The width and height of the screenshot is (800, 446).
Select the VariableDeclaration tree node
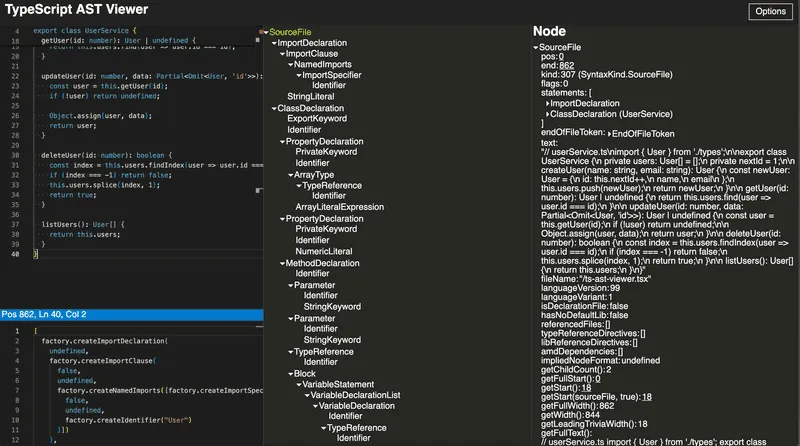[357, 406]
